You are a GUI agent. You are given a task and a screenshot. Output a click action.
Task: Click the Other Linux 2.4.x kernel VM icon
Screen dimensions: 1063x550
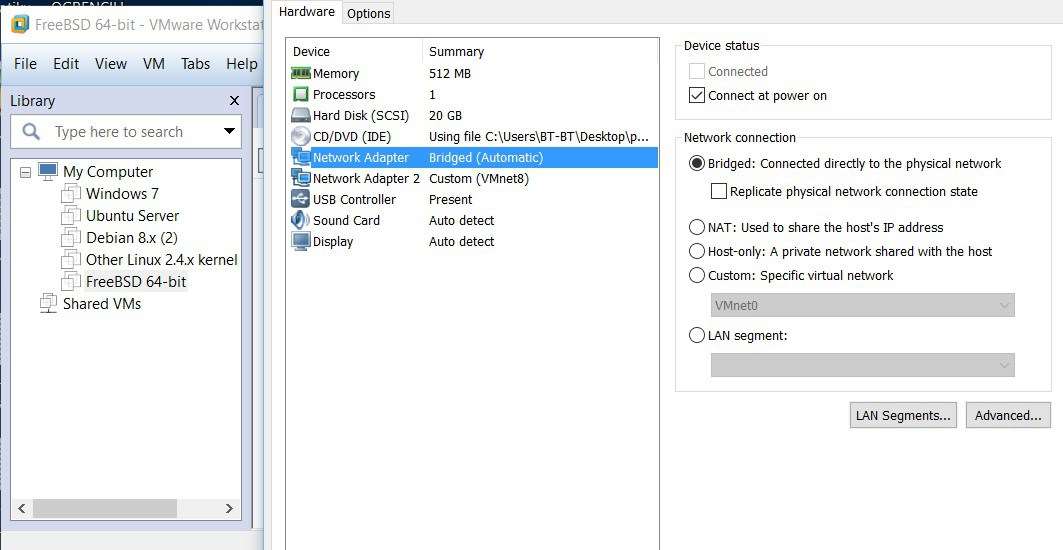pyautogui.click(x=71, y=260)
